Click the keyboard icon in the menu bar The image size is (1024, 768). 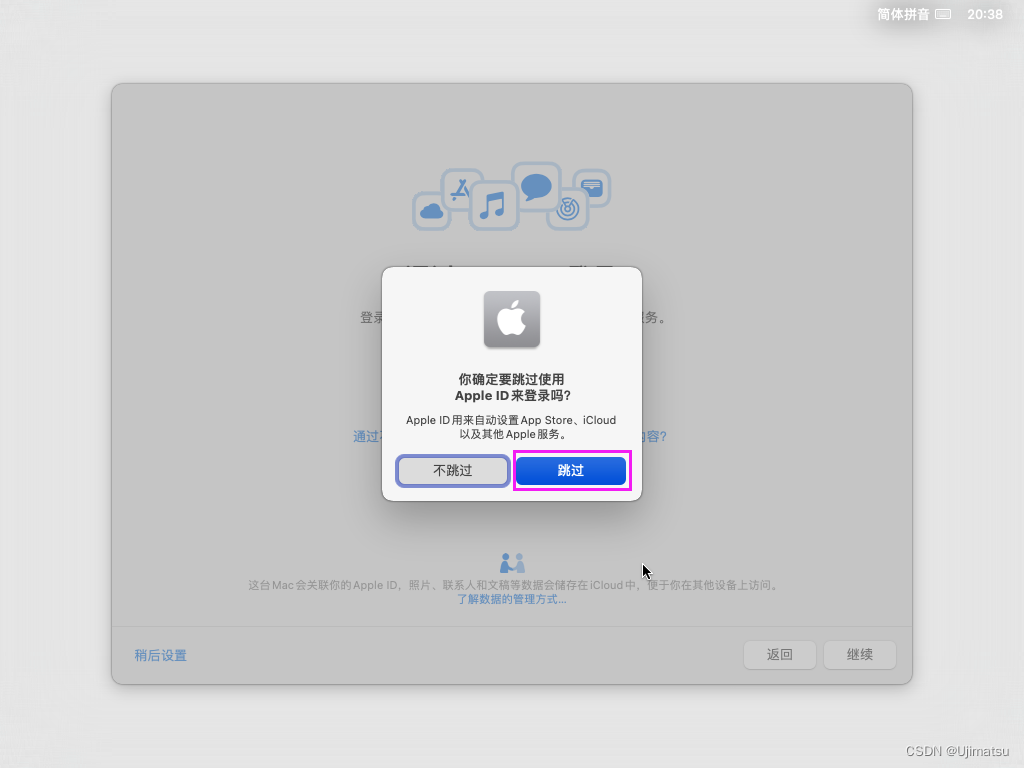click(943, 14)
